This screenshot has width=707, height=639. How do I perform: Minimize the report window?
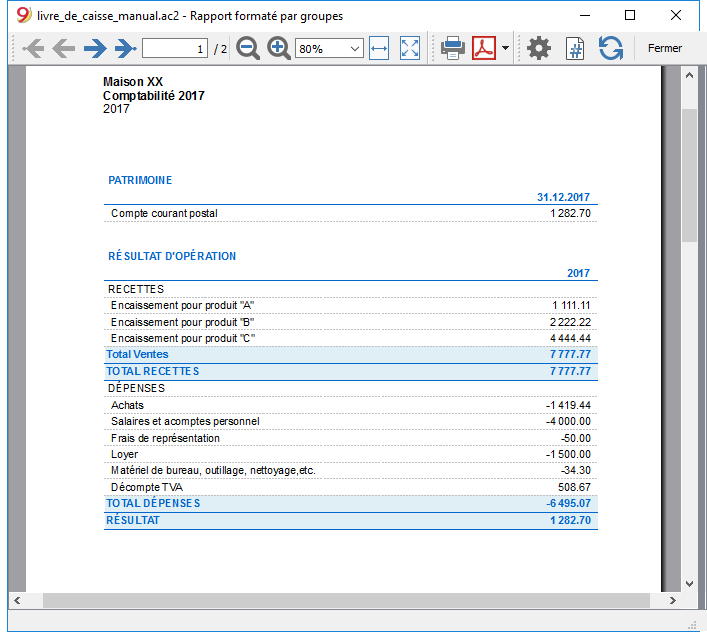click(x=585, y=15)
